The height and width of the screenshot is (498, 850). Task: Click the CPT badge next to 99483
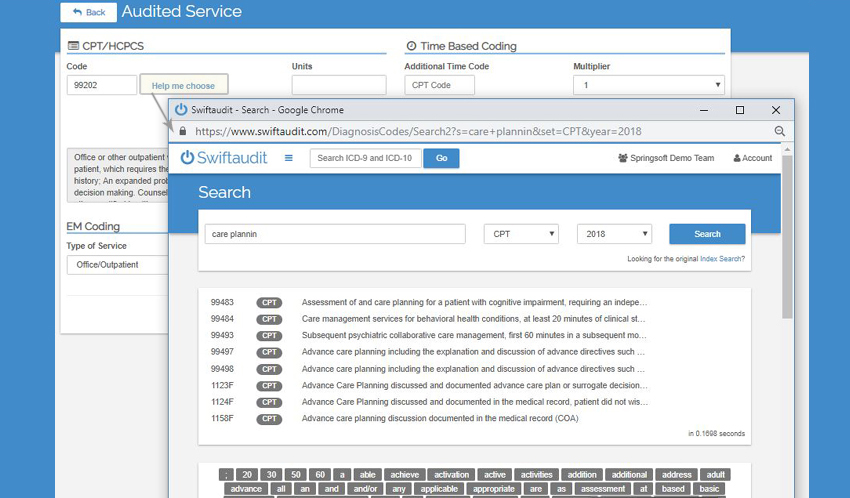click(x=269, y=302)
